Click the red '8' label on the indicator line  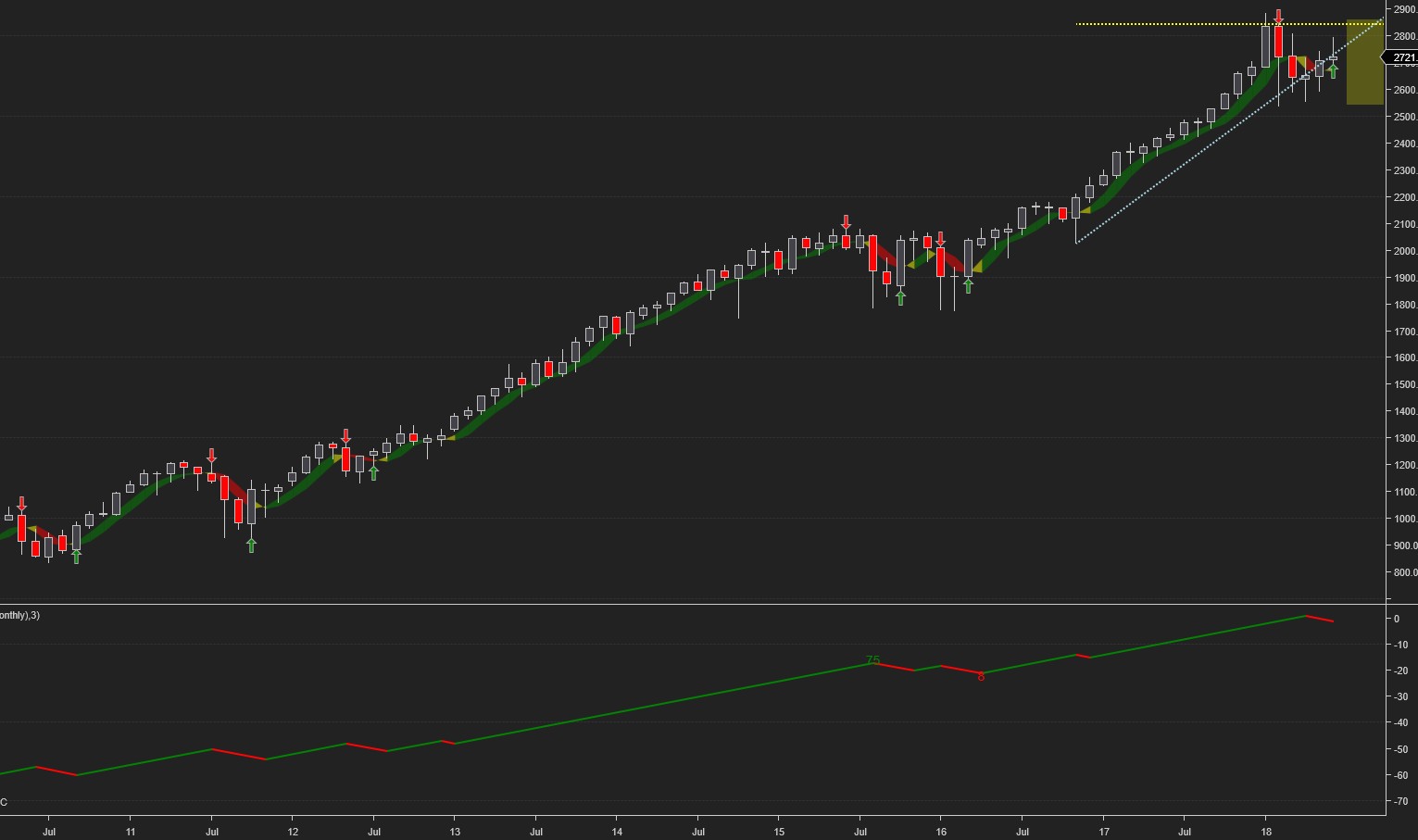(x=981, y=677)
